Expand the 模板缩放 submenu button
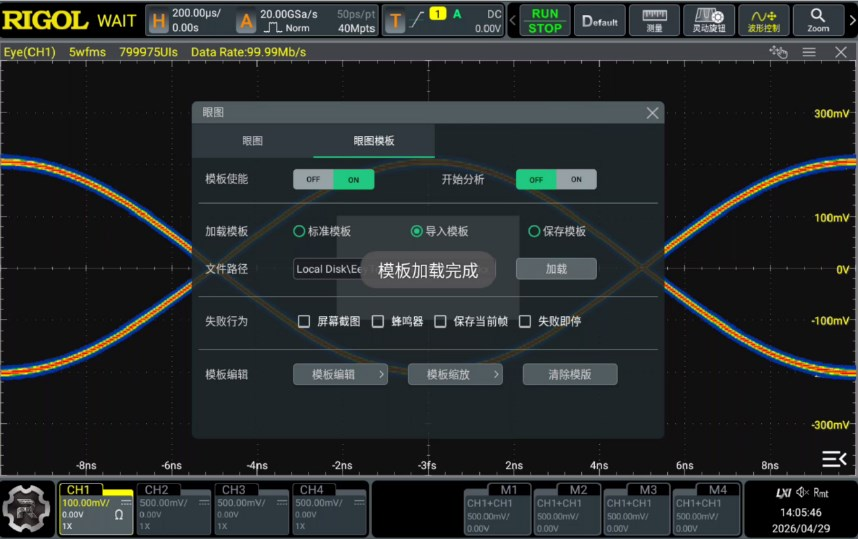858x539 pixels. tap(455, 374)
